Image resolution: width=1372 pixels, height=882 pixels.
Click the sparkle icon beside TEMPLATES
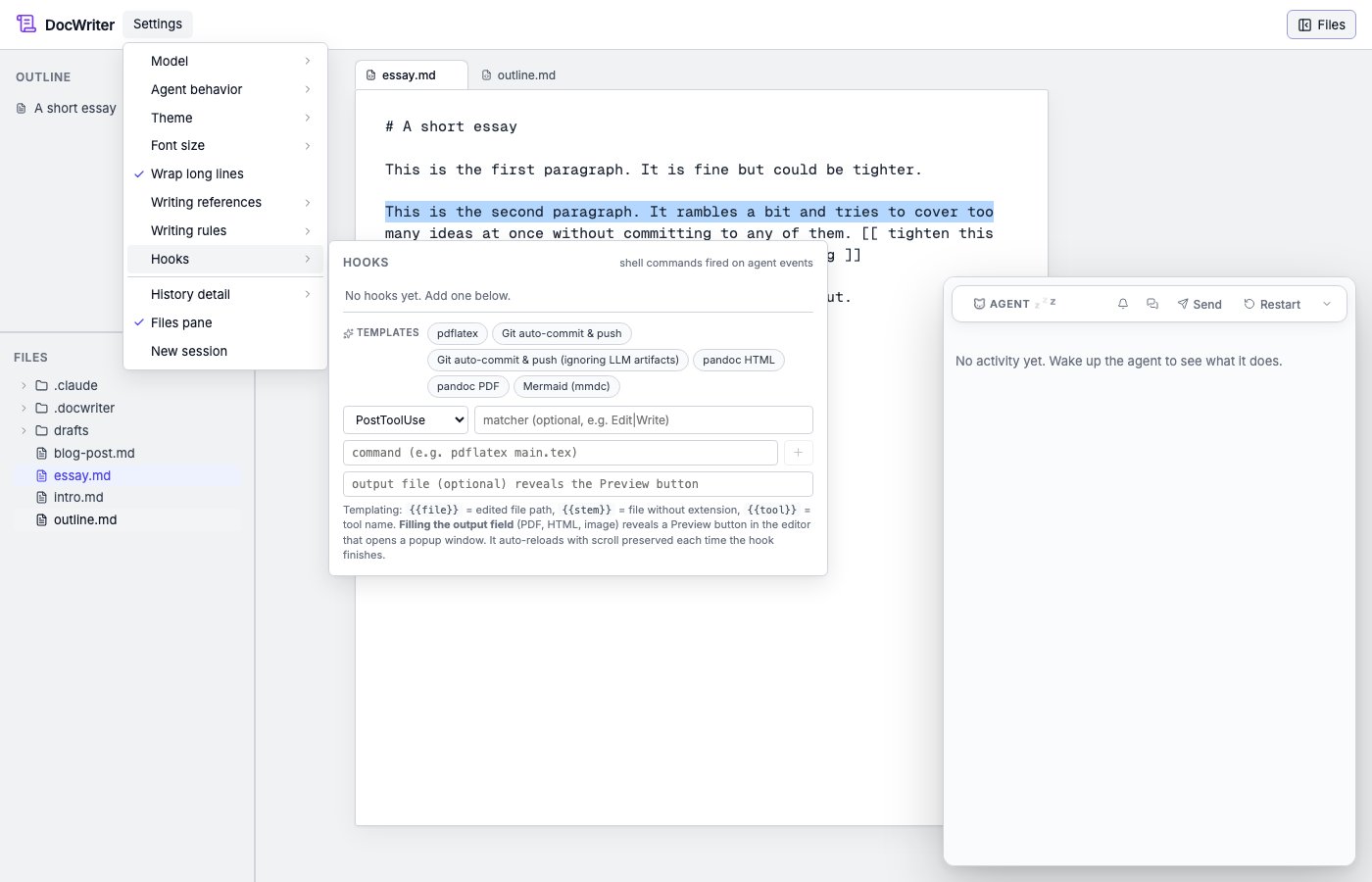click(x=348, y=333)
